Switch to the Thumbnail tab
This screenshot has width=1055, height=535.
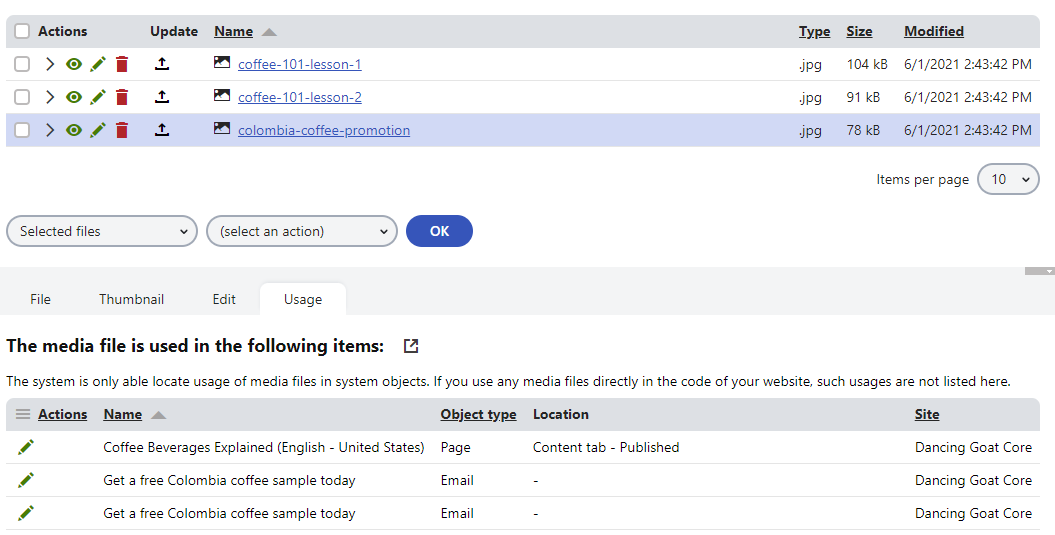click(131, 299)
